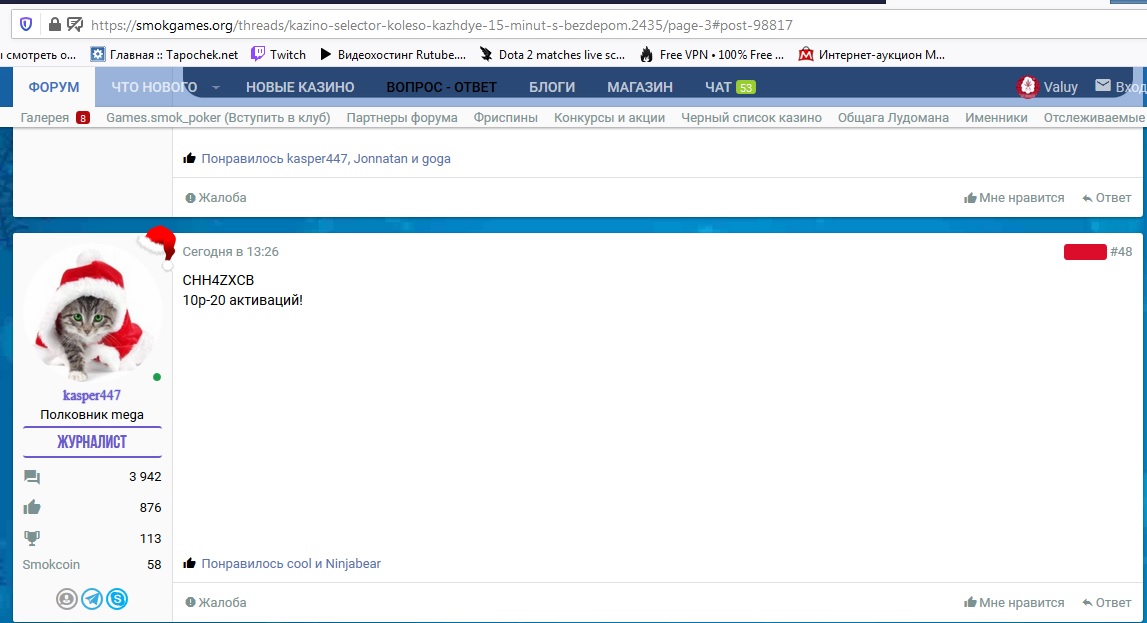1147x623 pixels.
Task: Click the tracking protection shield icon
Action: tap(26, 25)
